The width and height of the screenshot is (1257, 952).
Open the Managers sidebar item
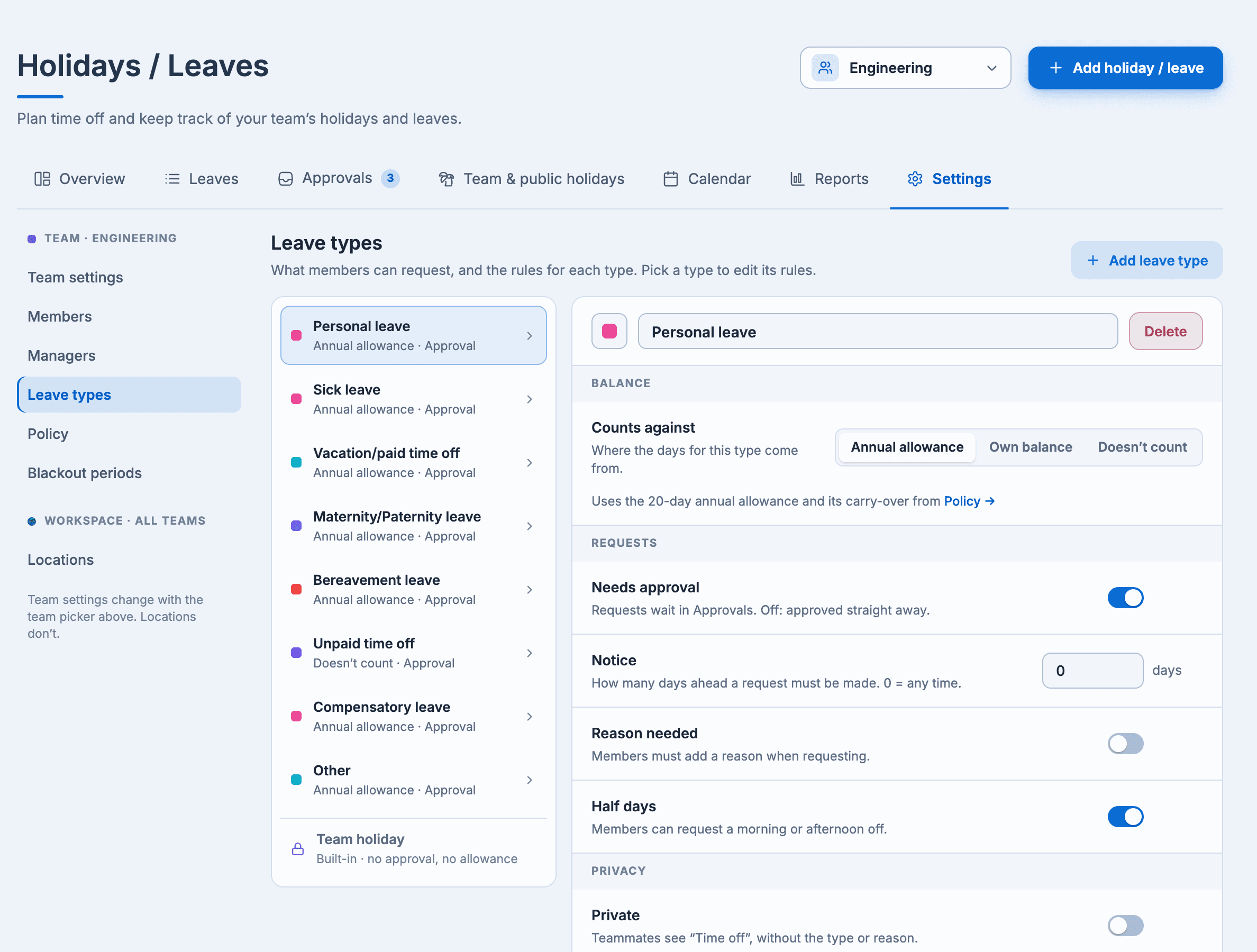(x=129, y=355)
